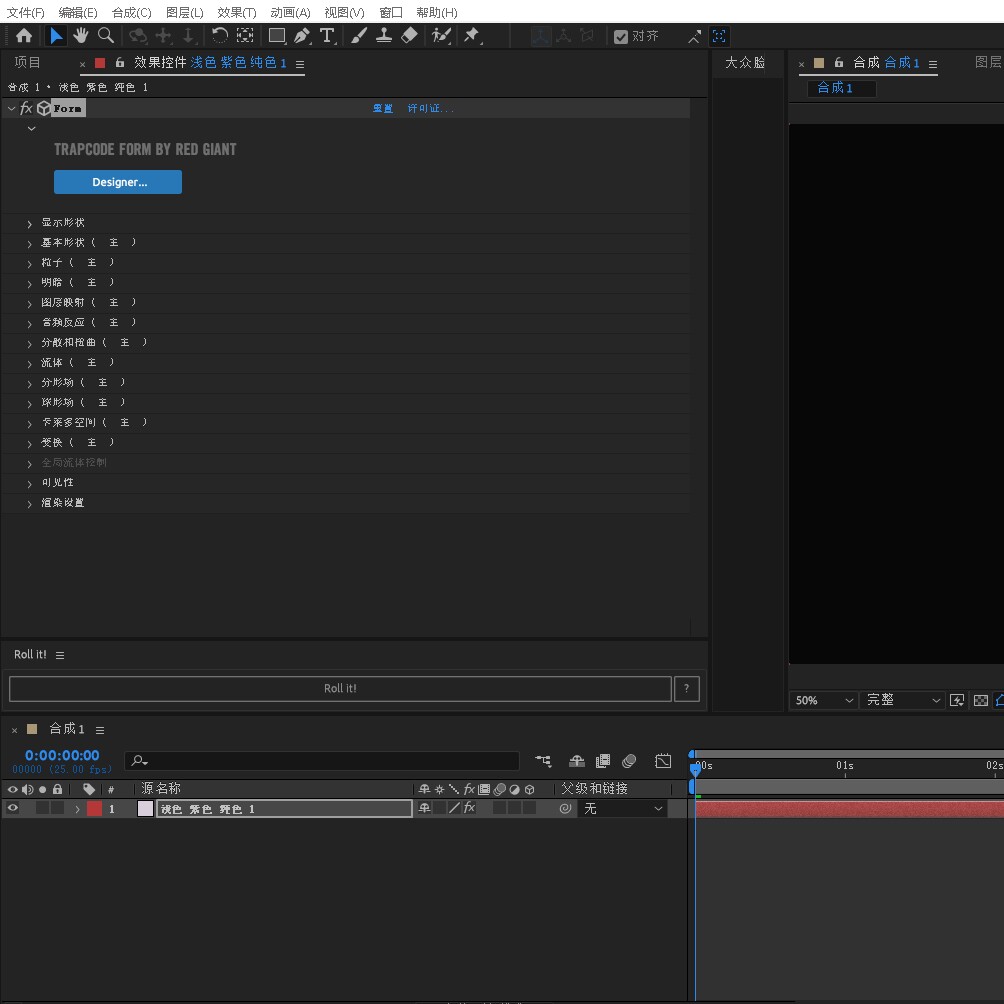The image size is (1004, 1004).
Task: Select the Pen tool
Action: [302, 36]
